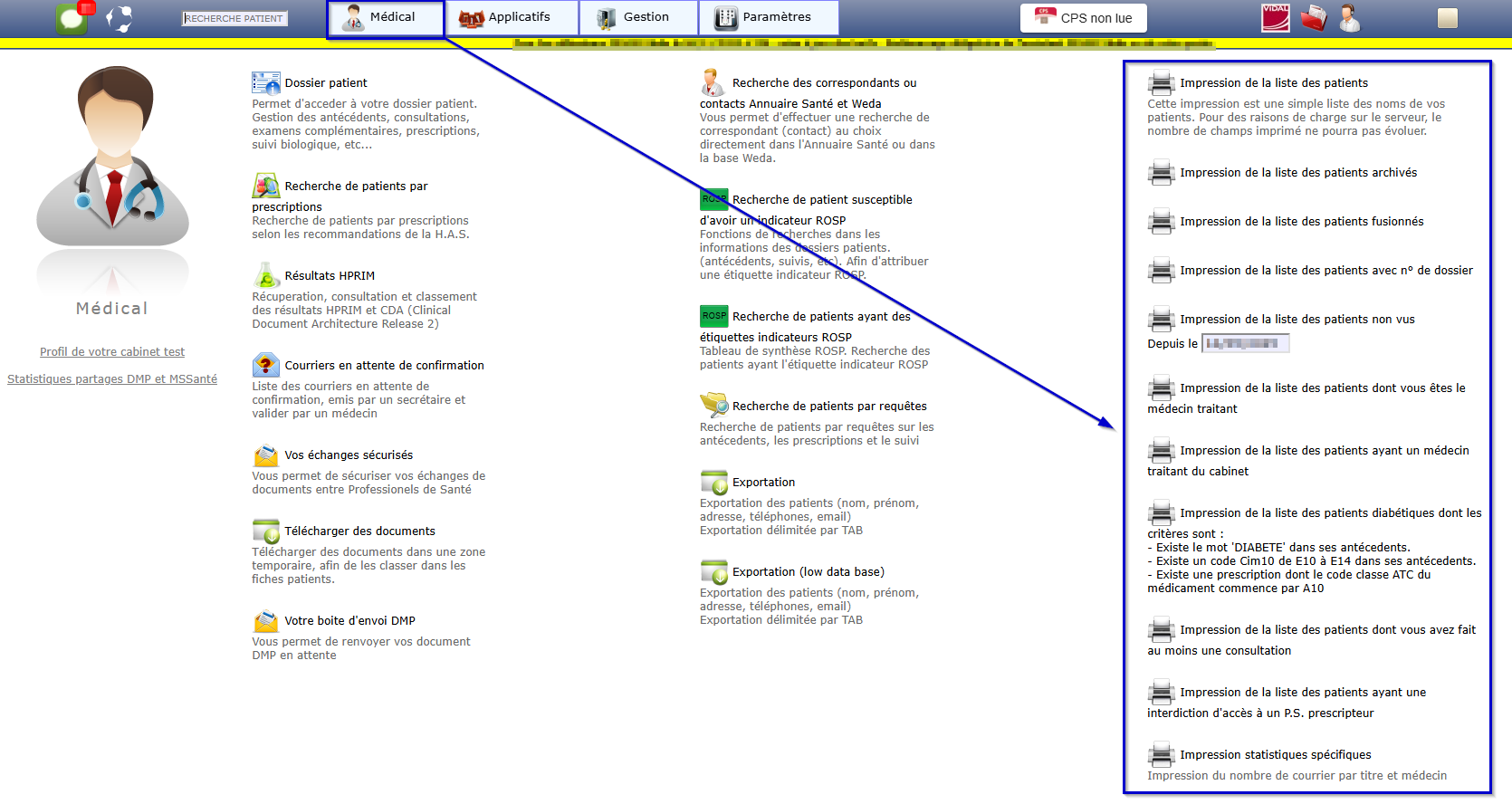Viewport: 1512px width, 804px height.
Task: Open Dossier patient icon
Action: coord(265,83)
